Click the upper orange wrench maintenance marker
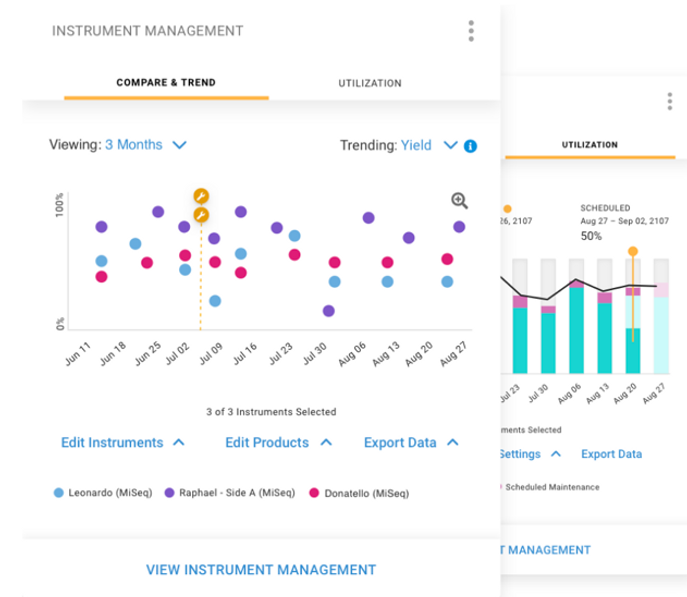687x597 pixels. [201, 196]
